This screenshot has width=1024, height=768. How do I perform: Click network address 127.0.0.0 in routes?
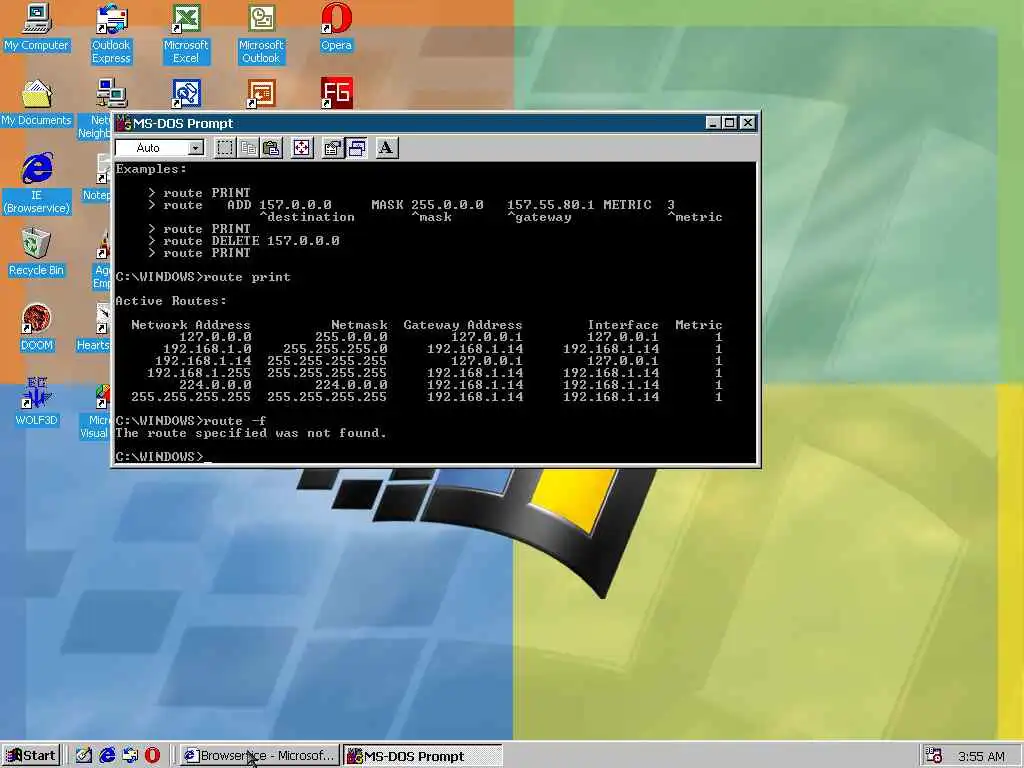tap(215, 337)
